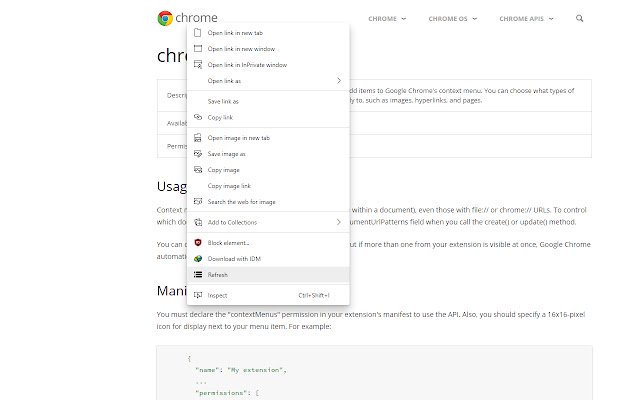The width and height of the screenshot is (640, 400).
Task: Choose Open link in new tab
Action: tap(268, 33)
